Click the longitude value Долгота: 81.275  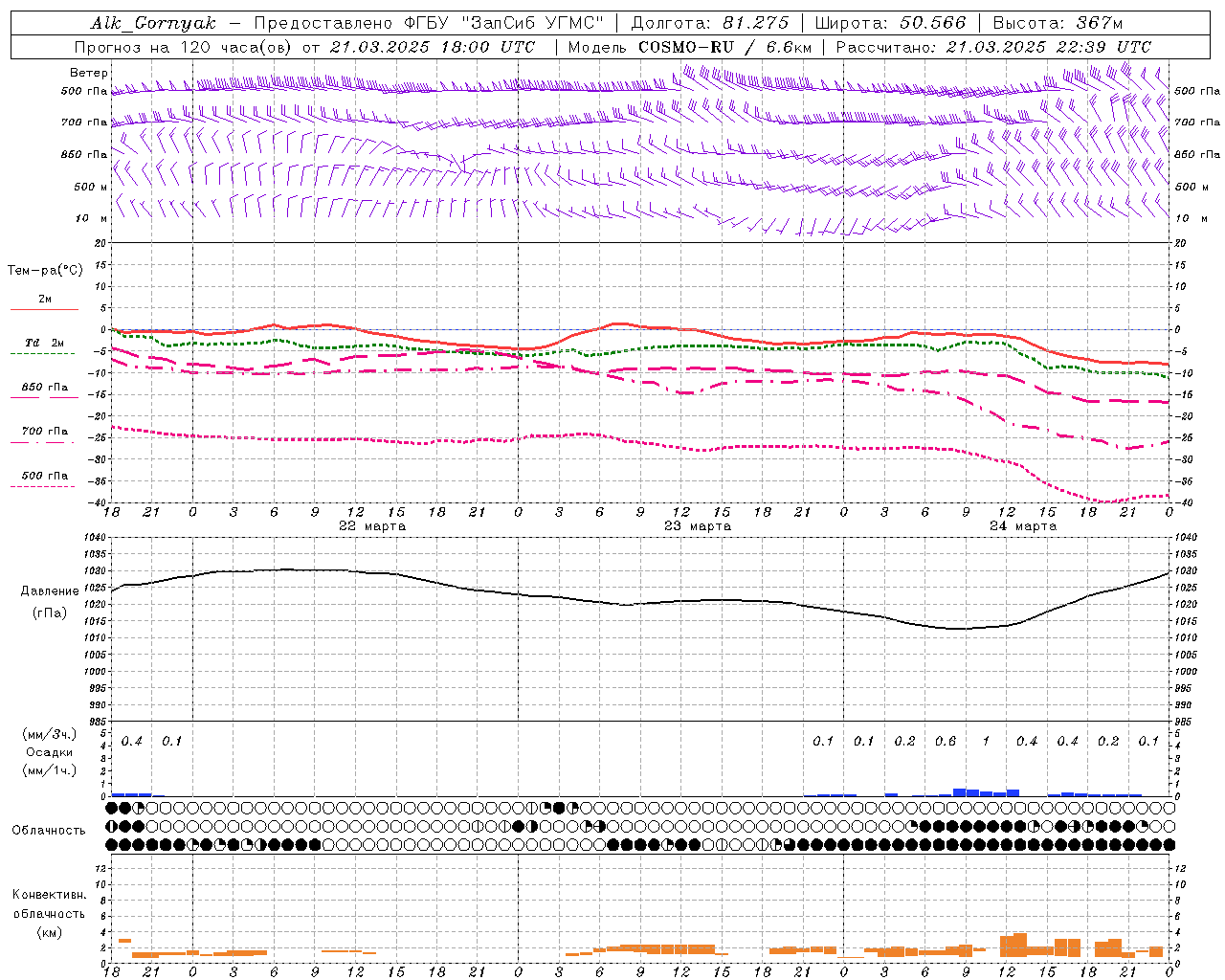tap(710, 23)
